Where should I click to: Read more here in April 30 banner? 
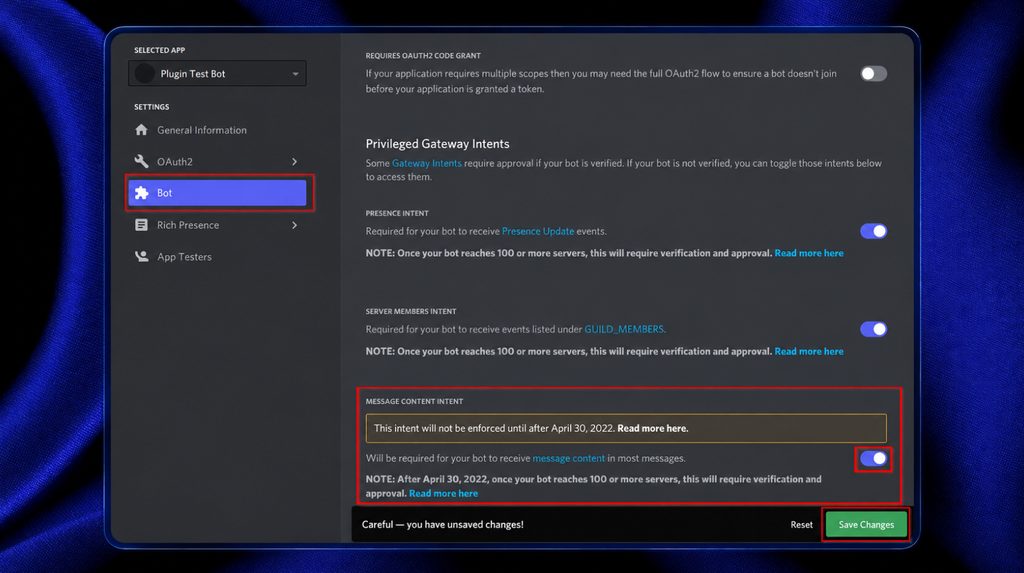pos(652,429)
